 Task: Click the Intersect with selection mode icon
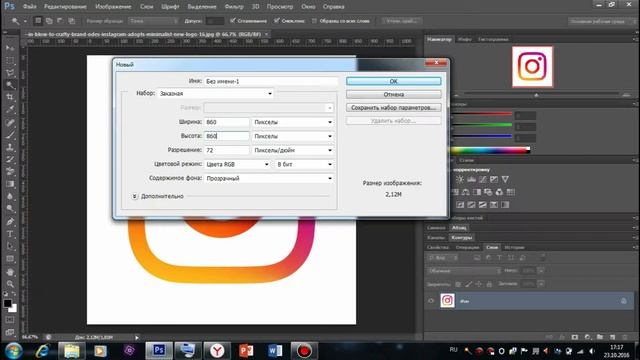pyautogui.click(x=71, y=21)
